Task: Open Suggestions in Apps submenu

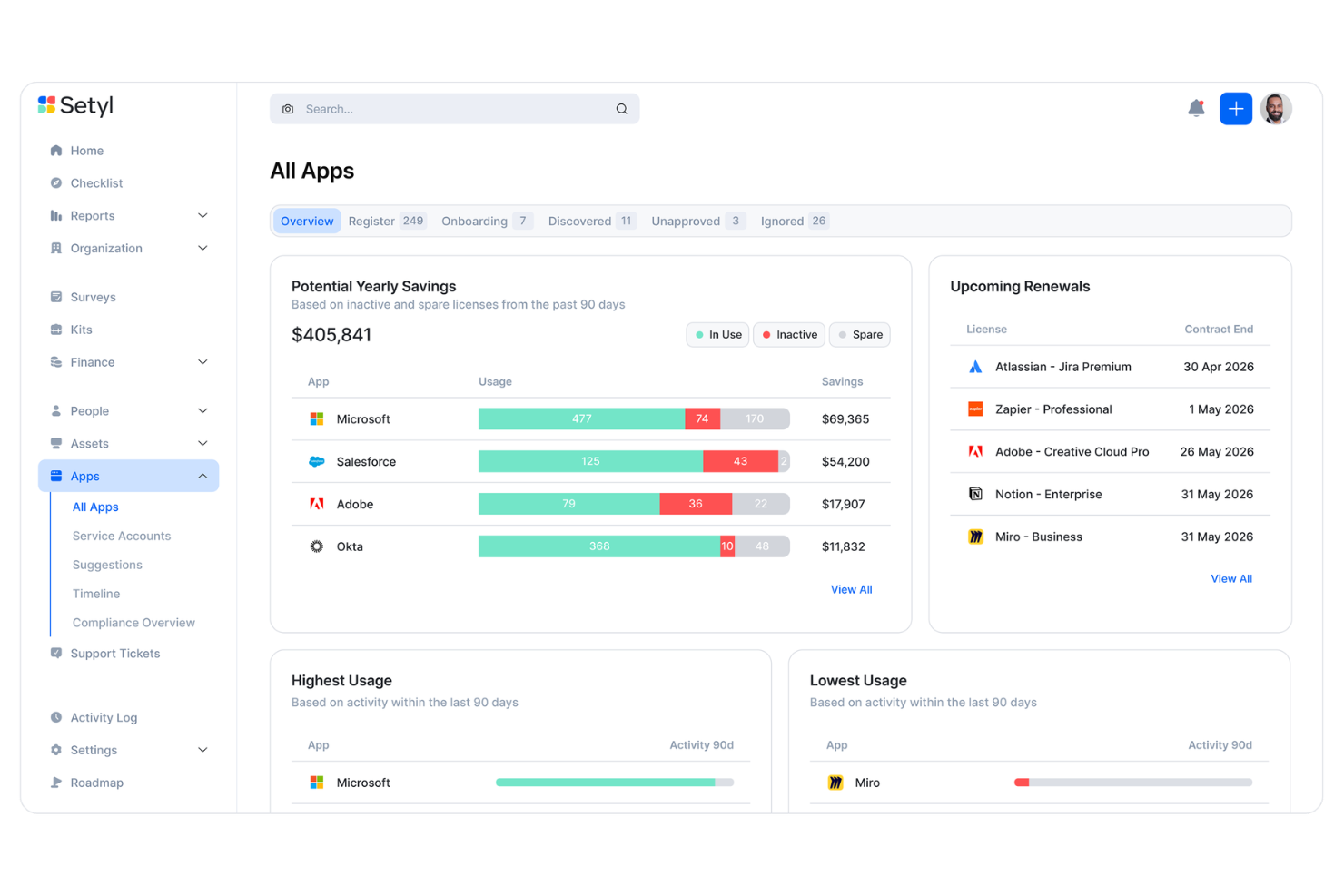Action: point(107,566)
